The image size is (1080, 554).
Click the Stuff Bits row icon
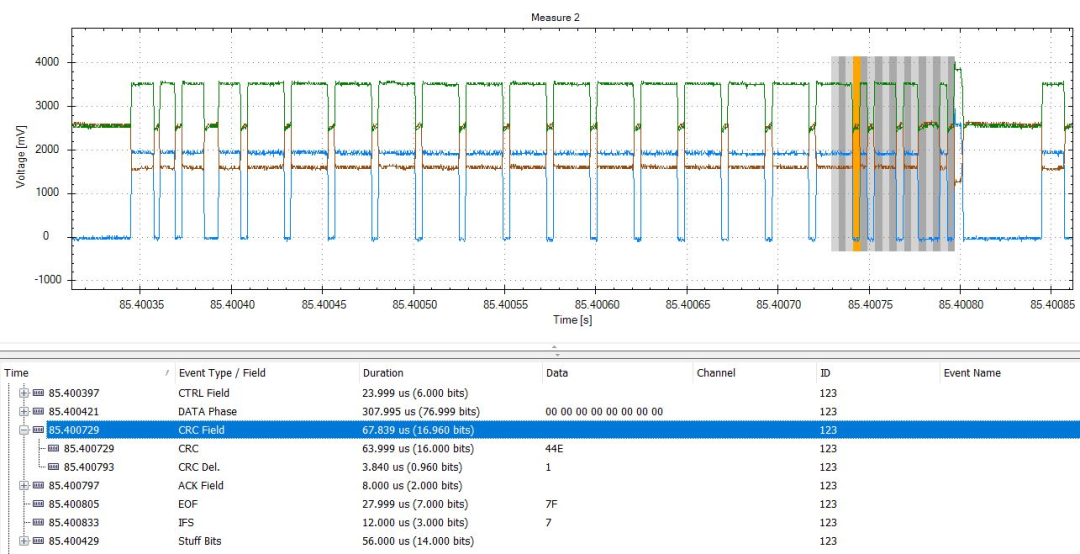tap(39, 541)
